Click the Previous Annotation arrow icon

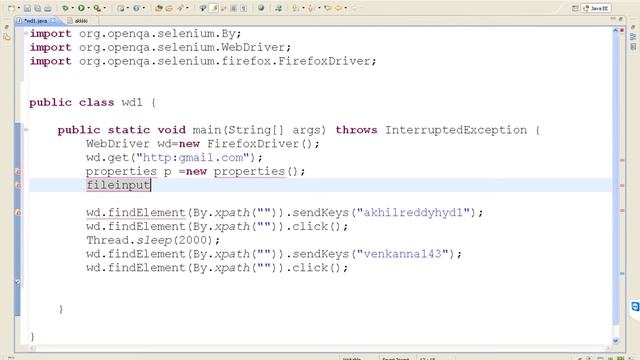(311, 8)
